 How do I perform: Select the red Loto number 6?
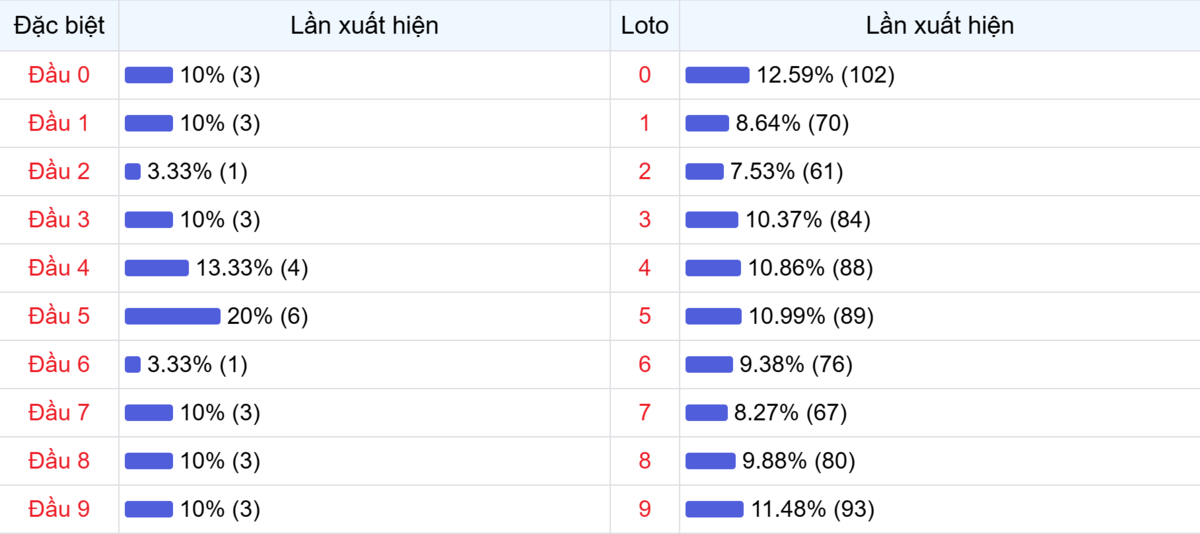tap(644, 365)
